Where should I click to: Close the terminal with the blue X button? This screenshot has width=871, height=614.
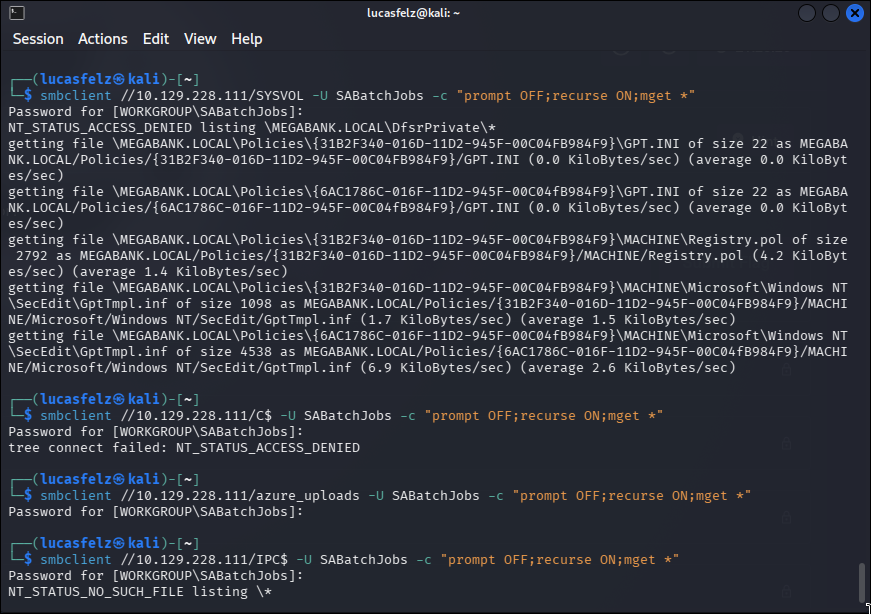[855, 13]
